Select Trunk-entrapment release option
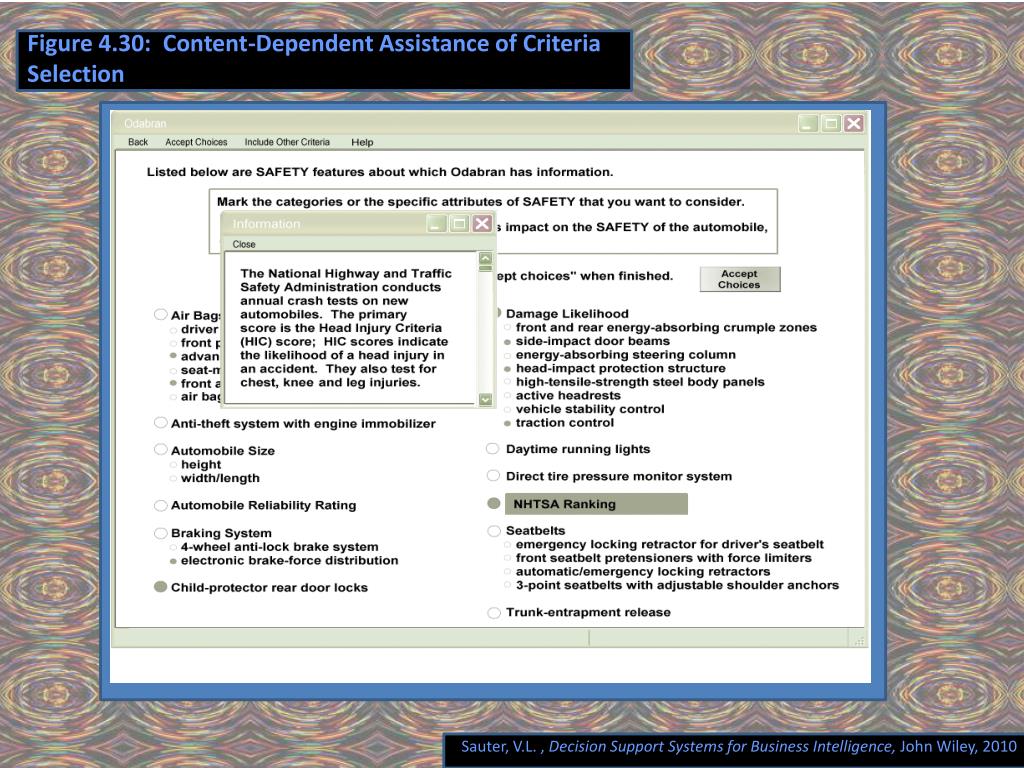 click(x=494, y=613)
